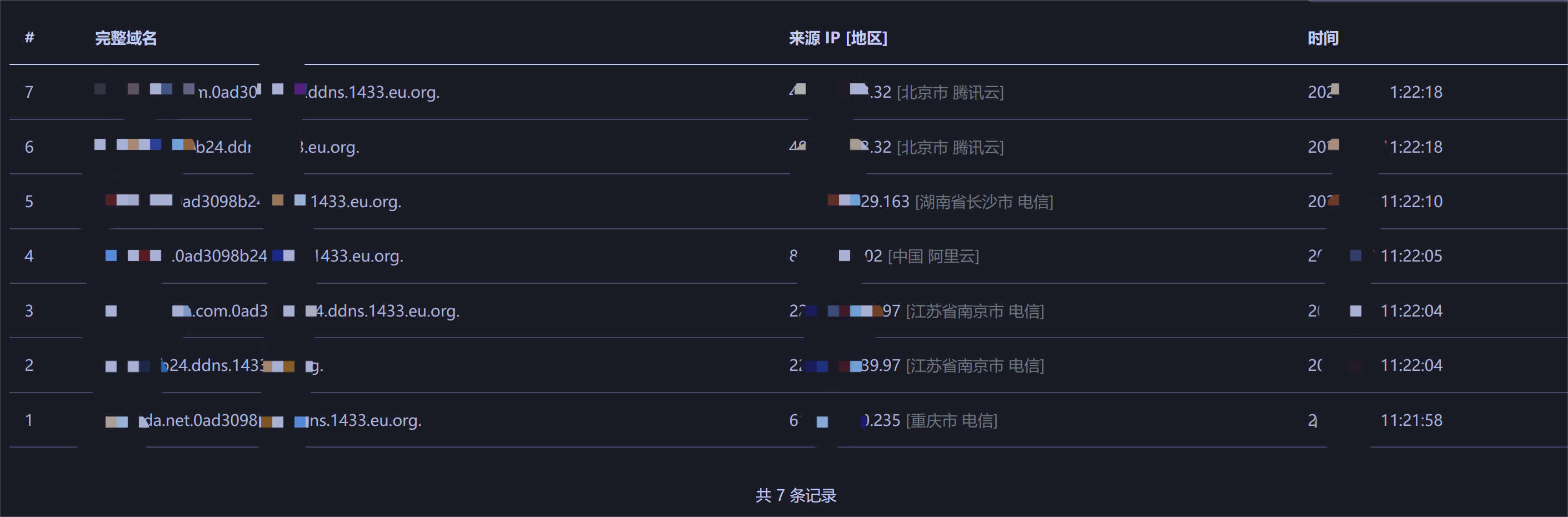Viewport: 1568px width, 517px height.
Task: Click the # index column header
Action: [29, 38]
